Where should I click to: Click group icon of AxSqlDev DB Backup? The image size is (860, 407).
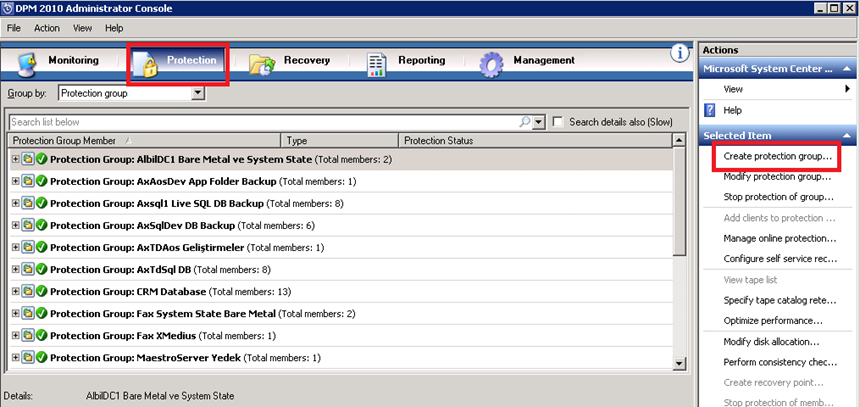tap(27, 225)
